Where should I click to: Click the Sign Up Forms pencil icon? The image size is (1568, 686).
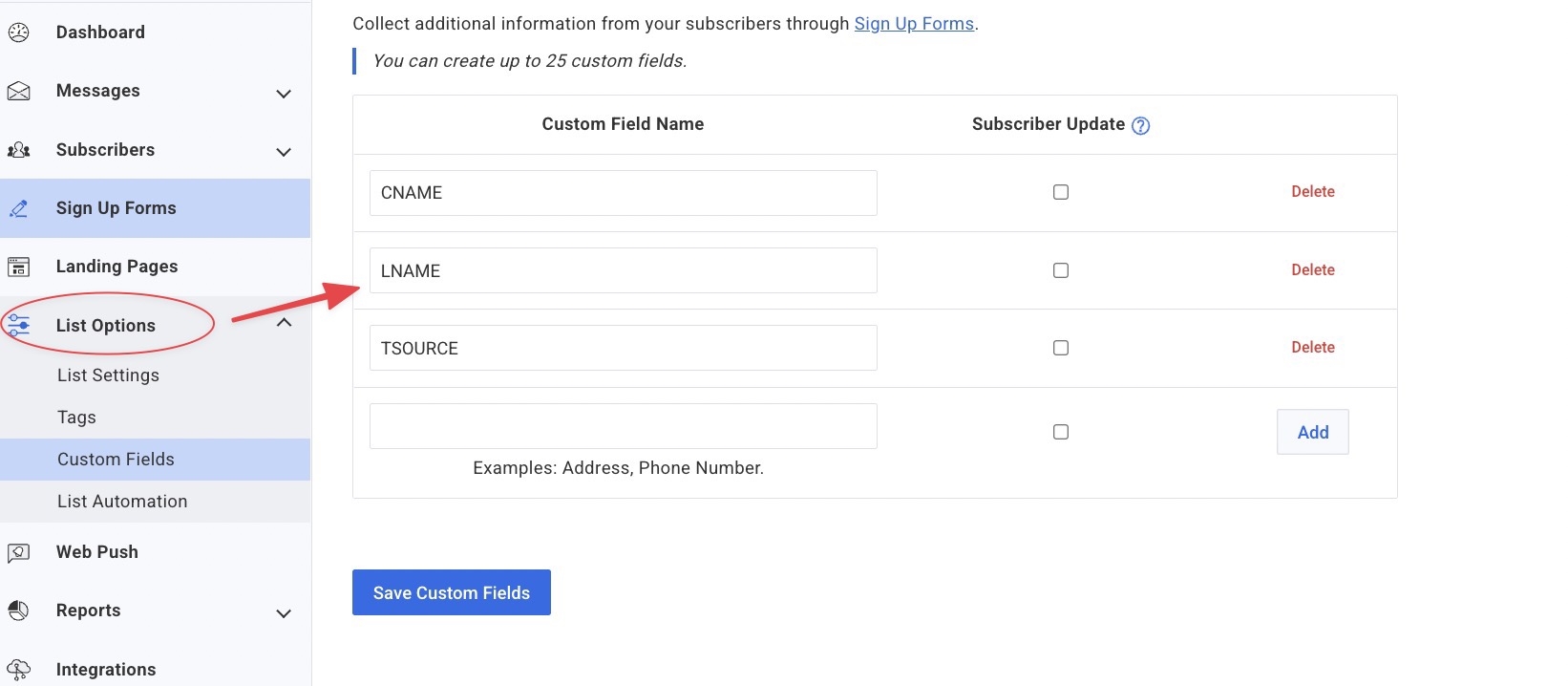[18, 208]
